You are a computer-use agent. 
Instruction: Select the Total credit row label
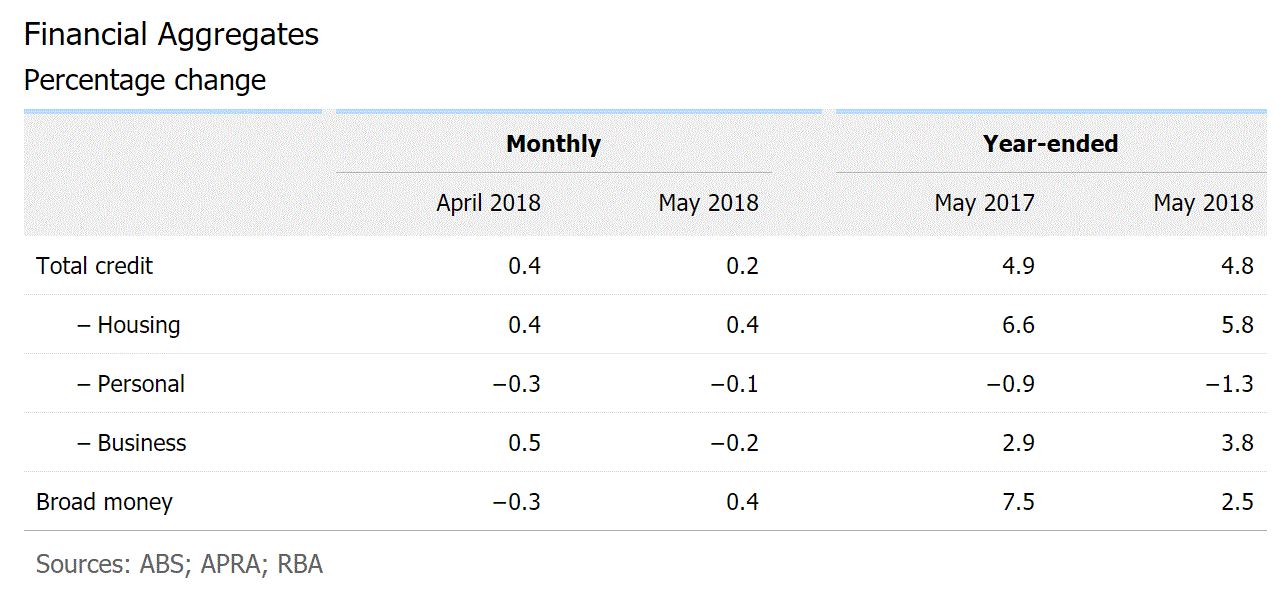tap(95, 266)
